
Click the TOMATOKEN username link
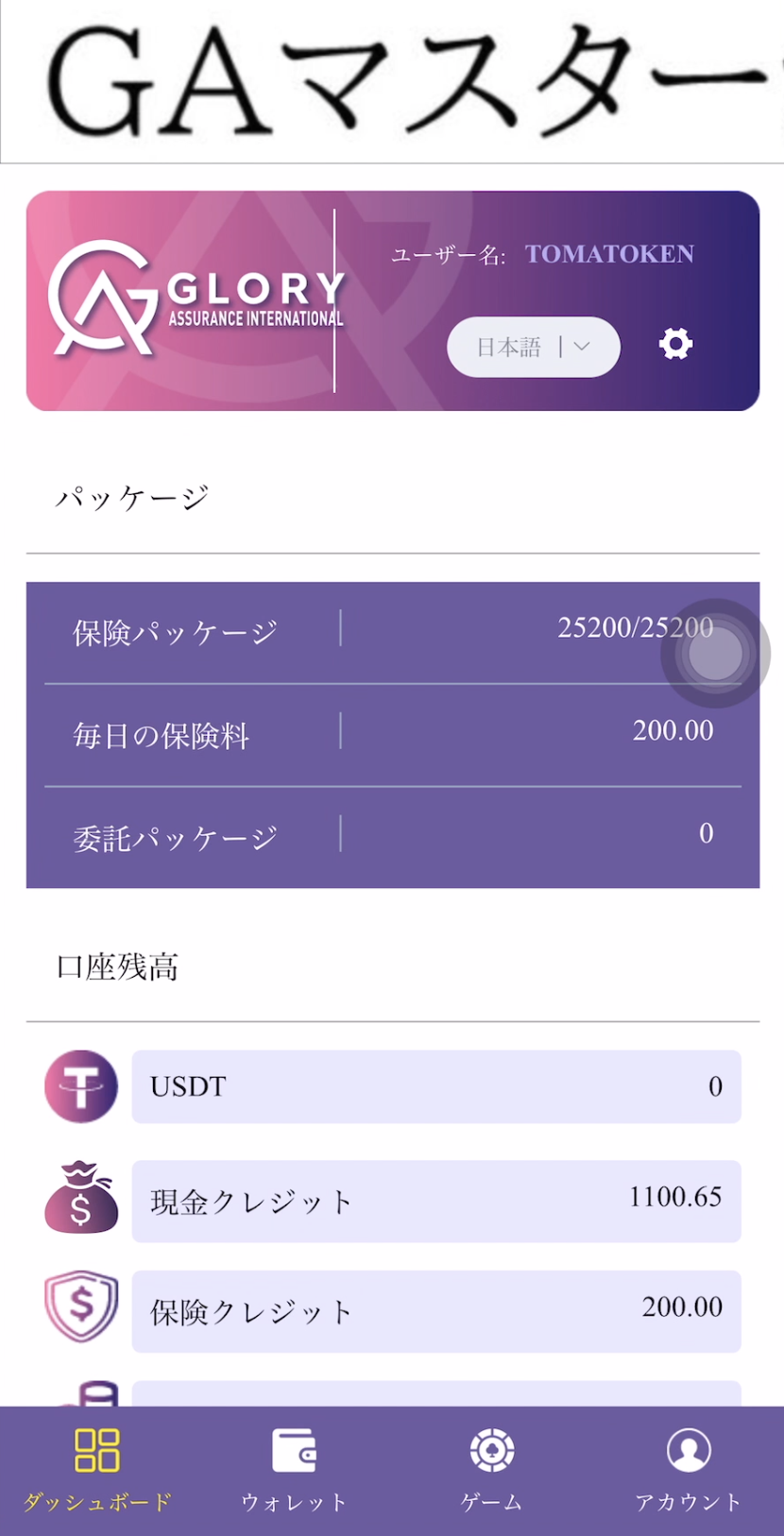(x=609, y=254)
